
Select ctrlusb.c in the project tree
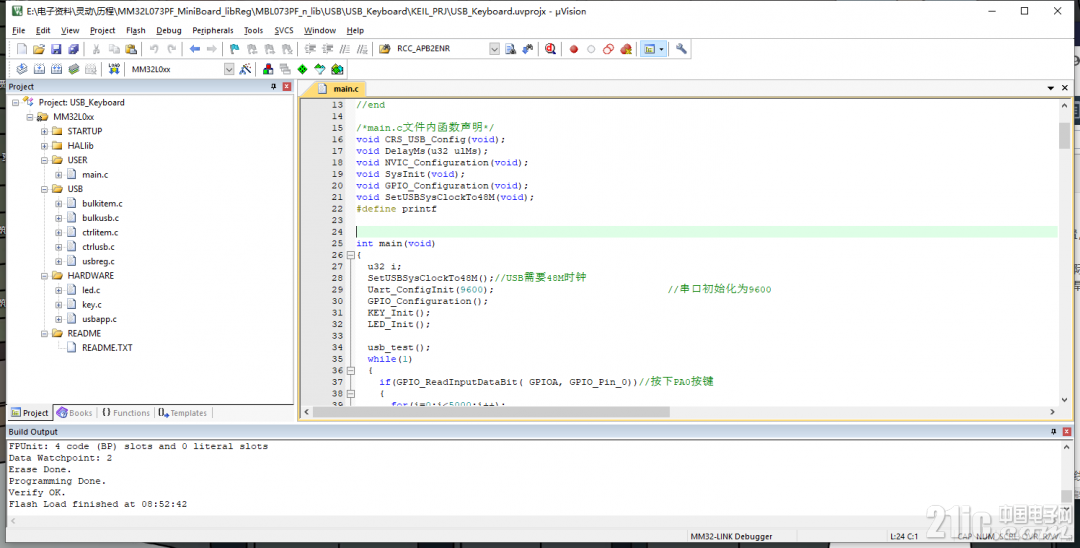point(98,246)
